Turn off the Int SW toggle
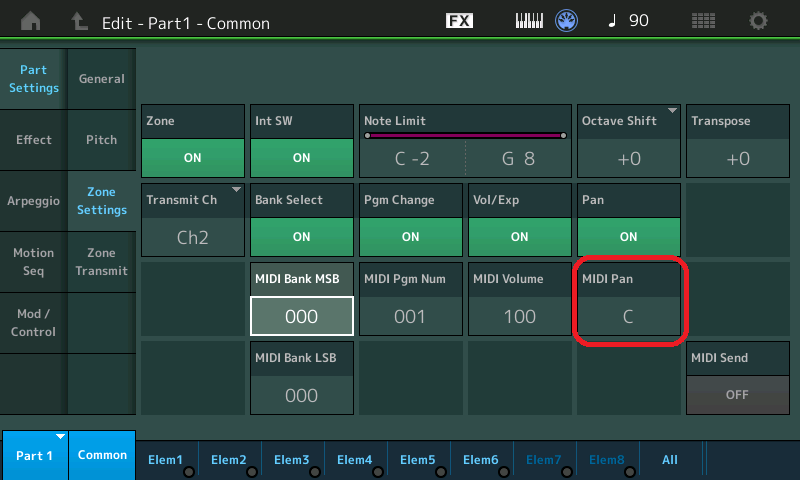 (301, 157)
